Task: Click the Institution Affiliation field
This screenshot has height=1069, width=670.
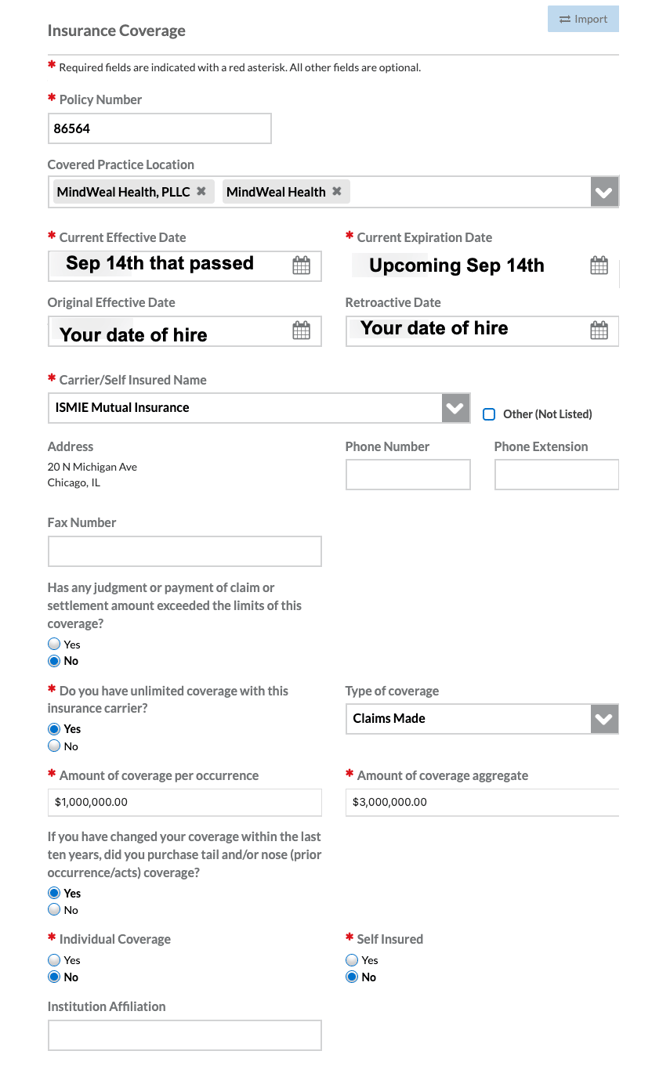Action: point(185,1035)
